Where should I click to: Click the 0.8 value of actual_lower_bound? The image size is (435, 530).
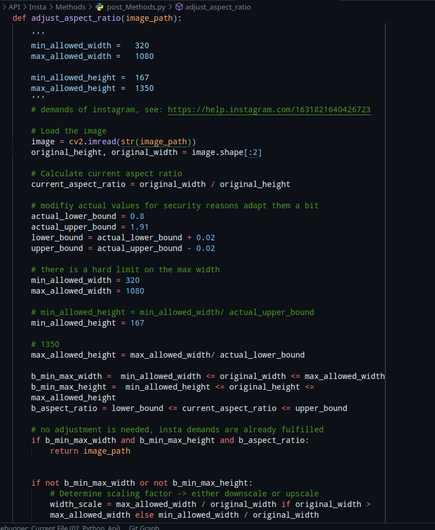tap(137, 216)
